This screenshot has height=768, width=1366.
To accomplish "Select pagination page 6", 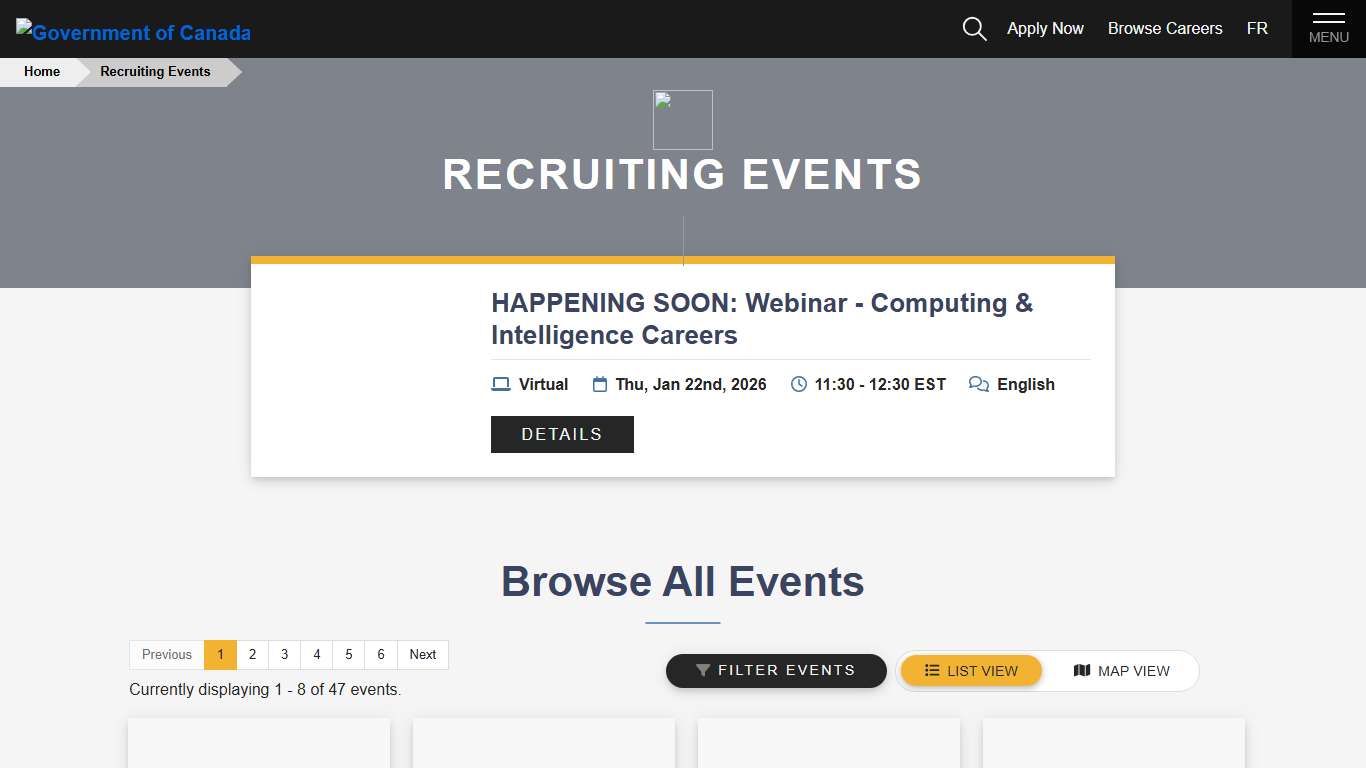I will [x=380, y=654].
